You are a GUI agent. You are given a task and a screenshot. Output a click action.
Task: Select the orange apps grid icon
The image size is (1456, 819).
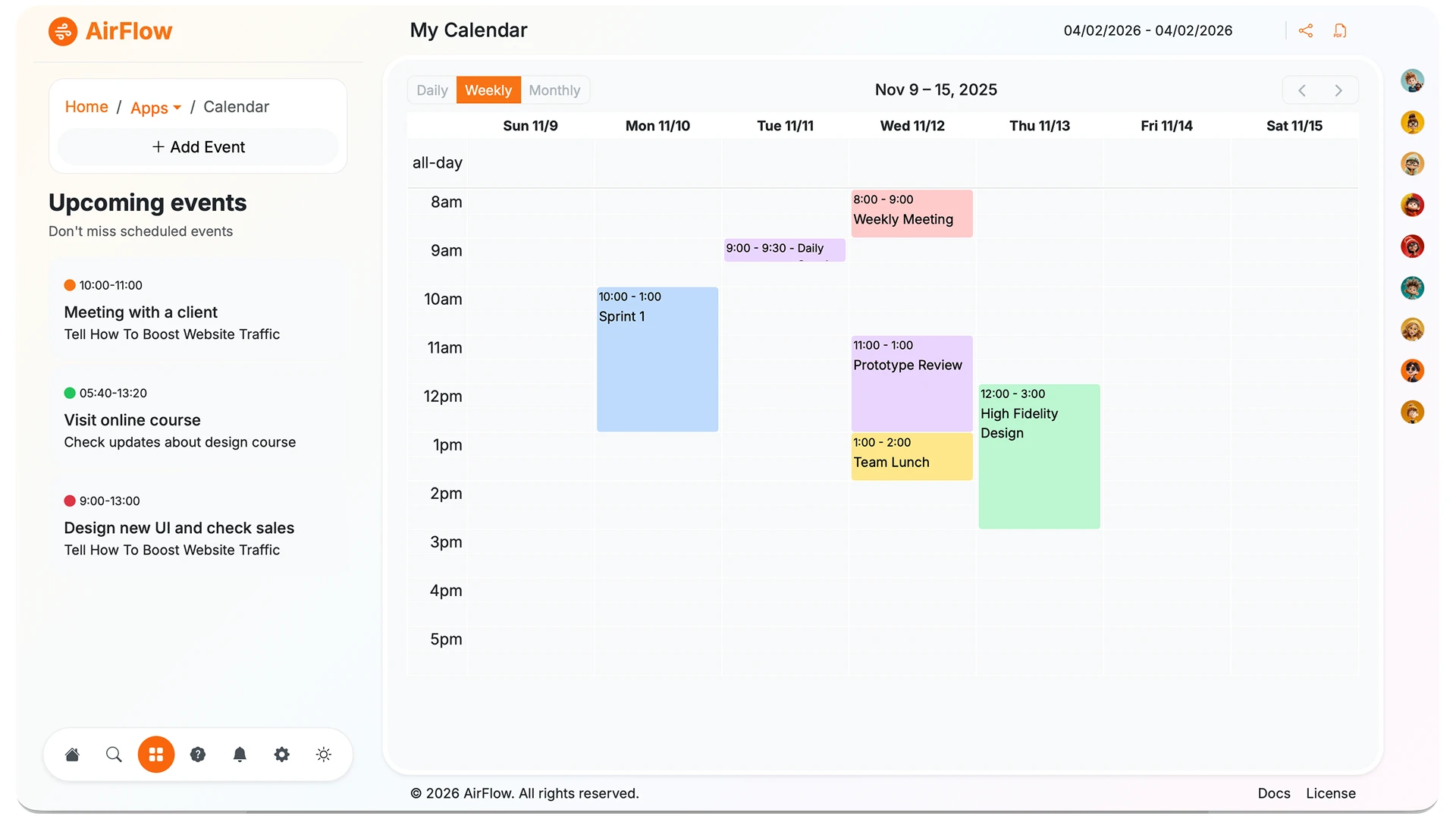coord(156,755)
